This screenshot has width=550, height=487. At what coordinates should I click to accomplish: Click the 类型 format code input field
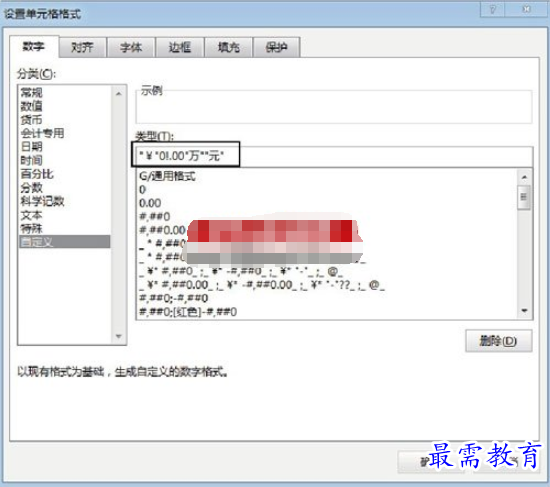click(x=334, y=156)
